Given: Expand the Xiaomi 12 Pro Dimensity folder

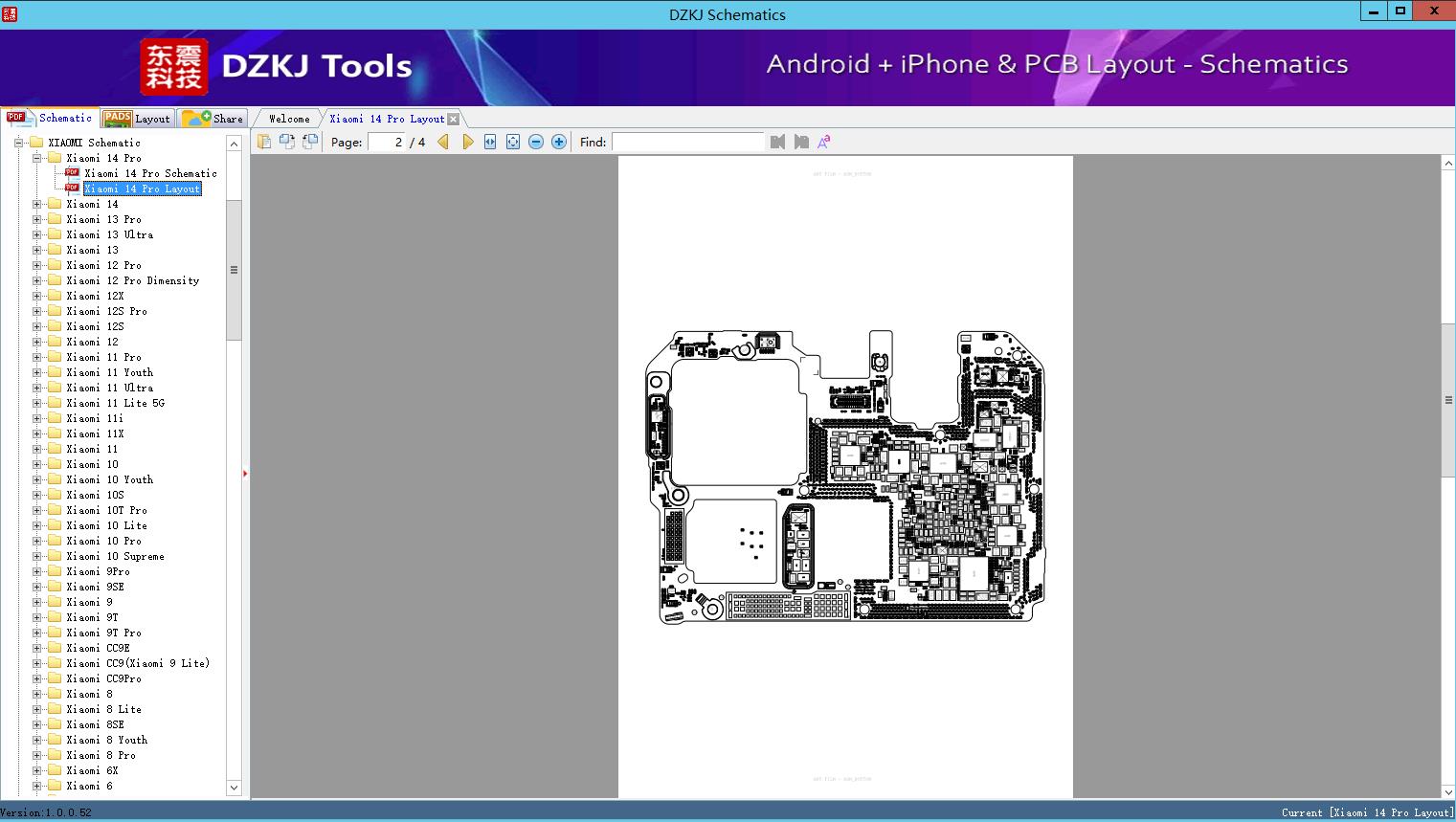Looking at the screenshot, I should click(36, 280).
